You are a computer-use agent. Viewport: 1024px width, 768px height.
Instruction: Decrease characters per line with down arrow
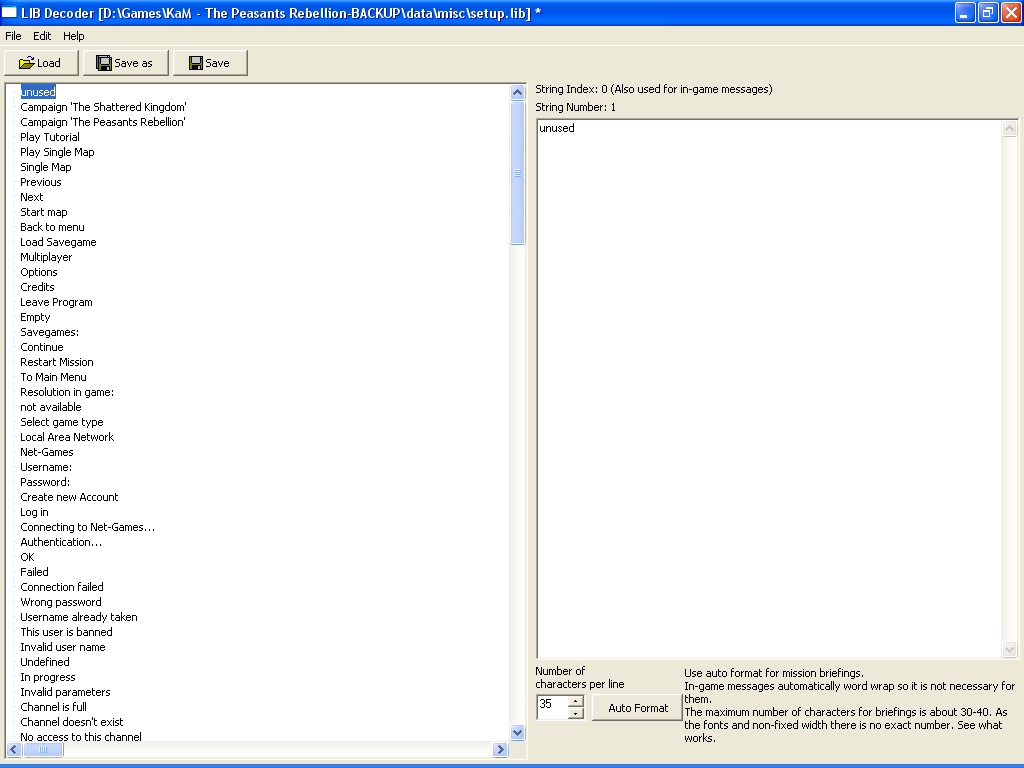tap(575, 714)
